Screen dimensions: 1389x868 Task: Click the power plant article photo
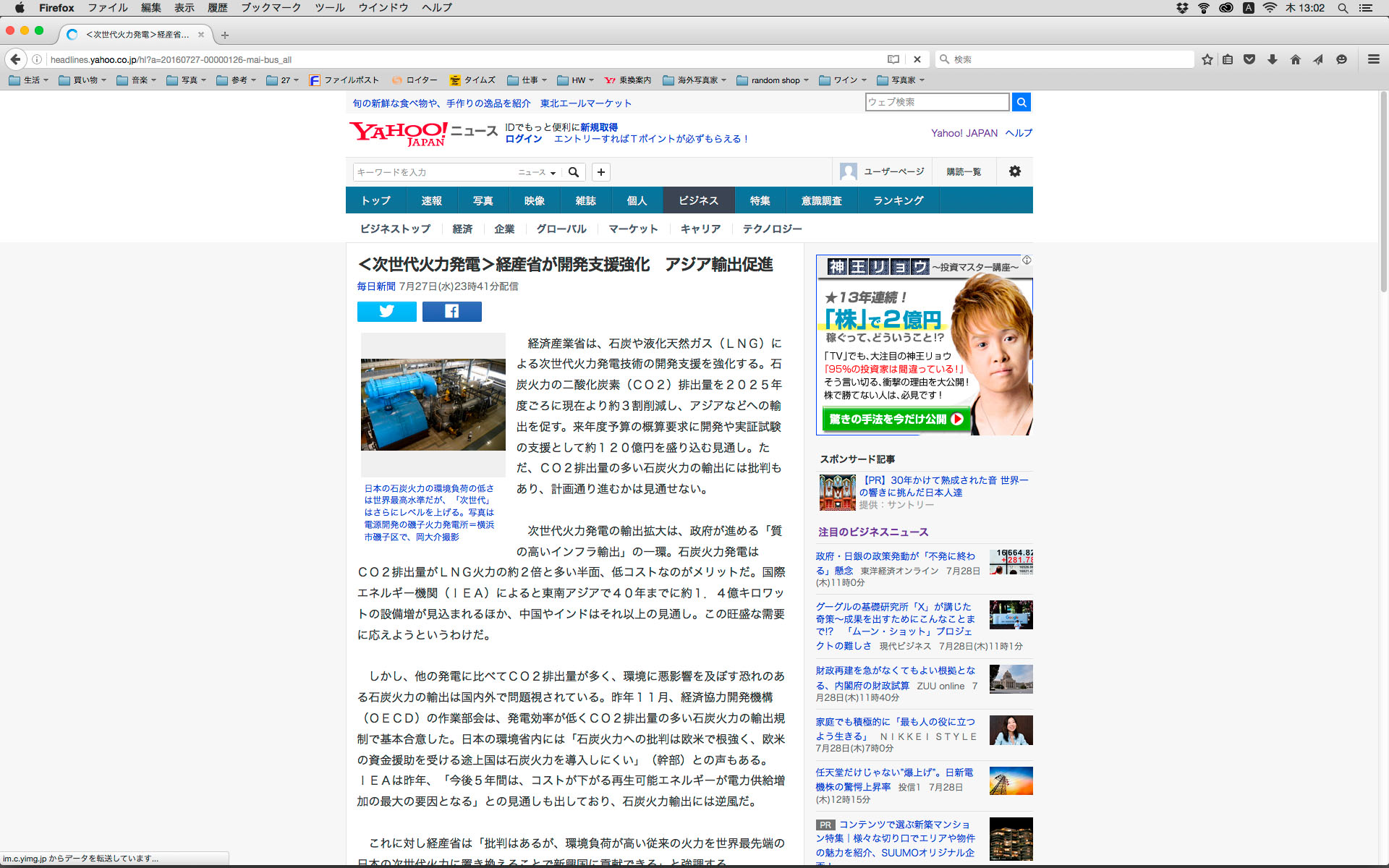[433, 404]
